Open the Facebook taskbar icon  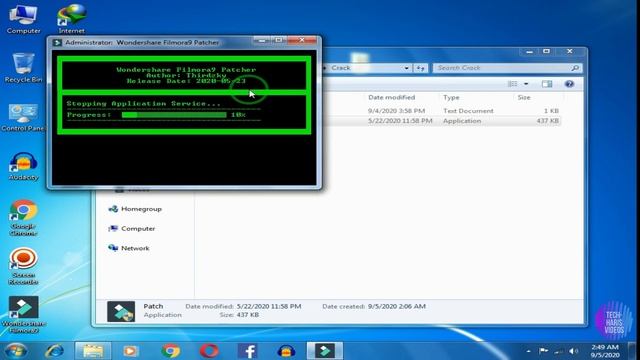[x=247, y=351]
